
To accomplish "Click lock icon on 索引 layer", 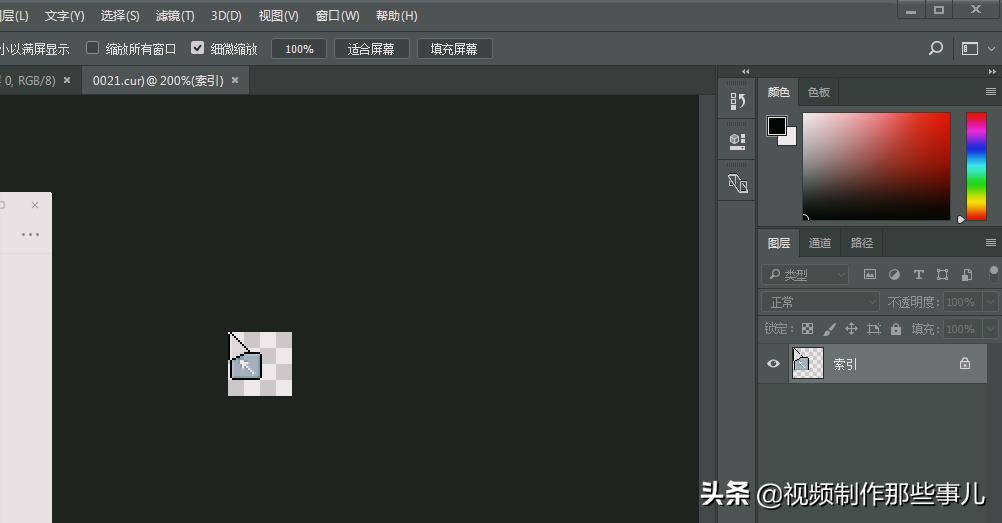I will 965,363.
